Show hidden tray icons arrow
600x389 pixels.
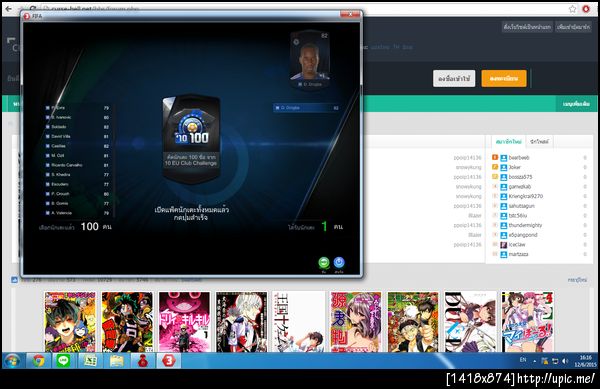tap(535, 361)
